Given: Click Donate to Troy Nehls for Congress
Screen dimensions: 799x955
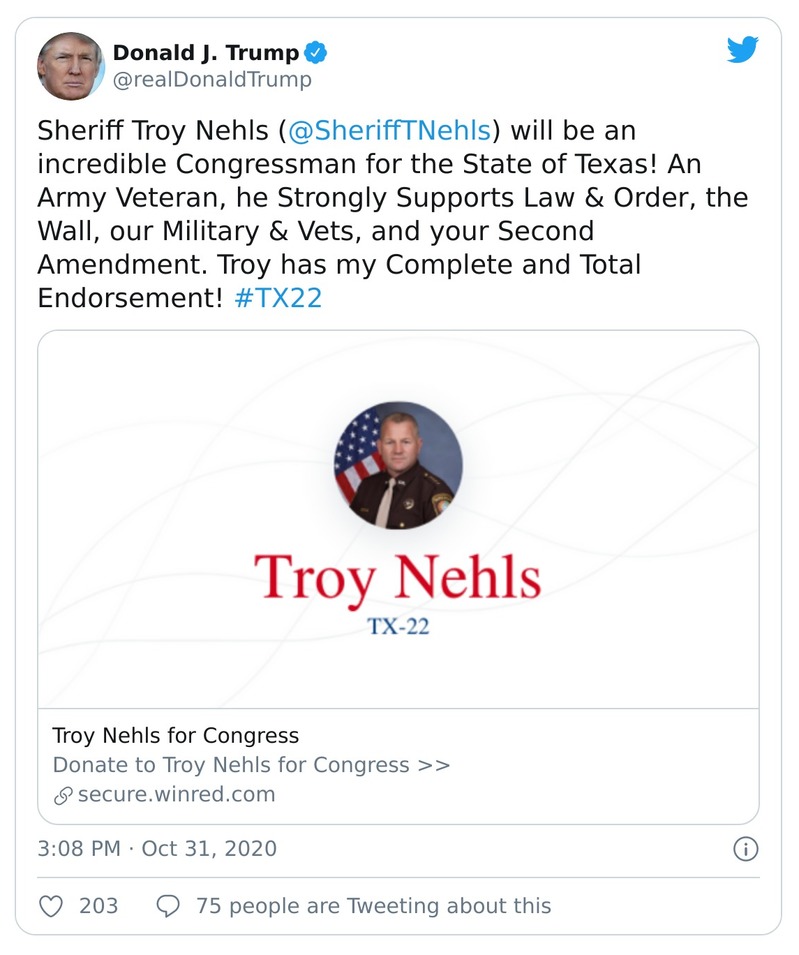Looking at the screenshot, I should (x=251, y=765).
